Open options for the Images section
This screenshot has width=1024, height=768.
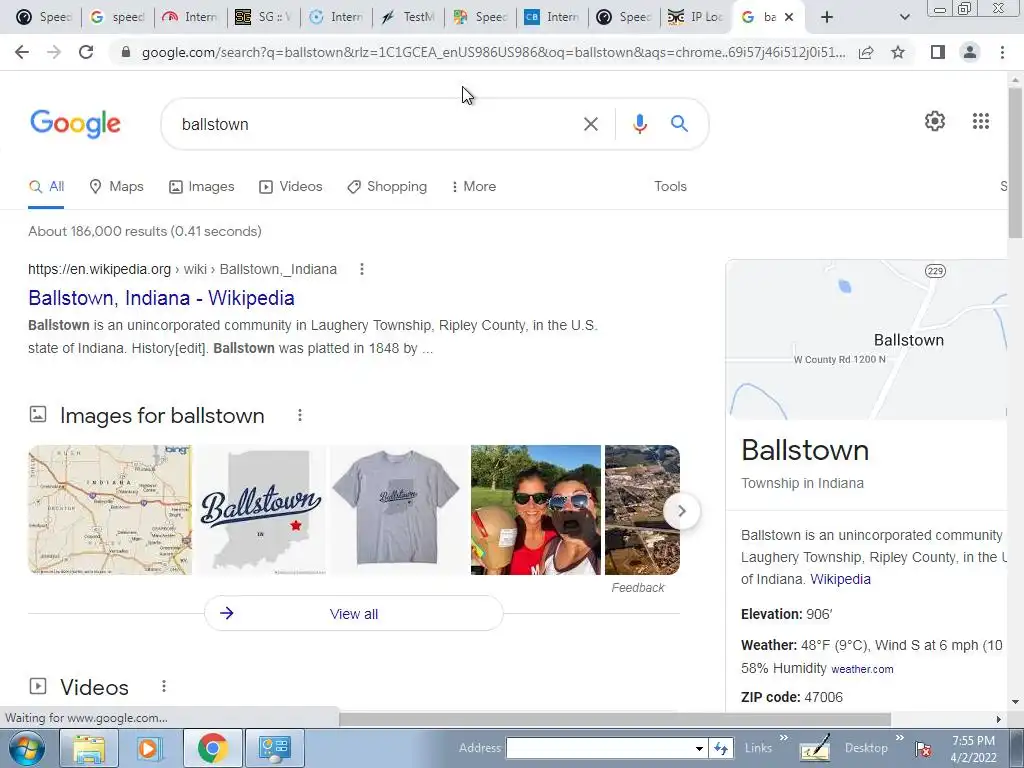(300, 415)
